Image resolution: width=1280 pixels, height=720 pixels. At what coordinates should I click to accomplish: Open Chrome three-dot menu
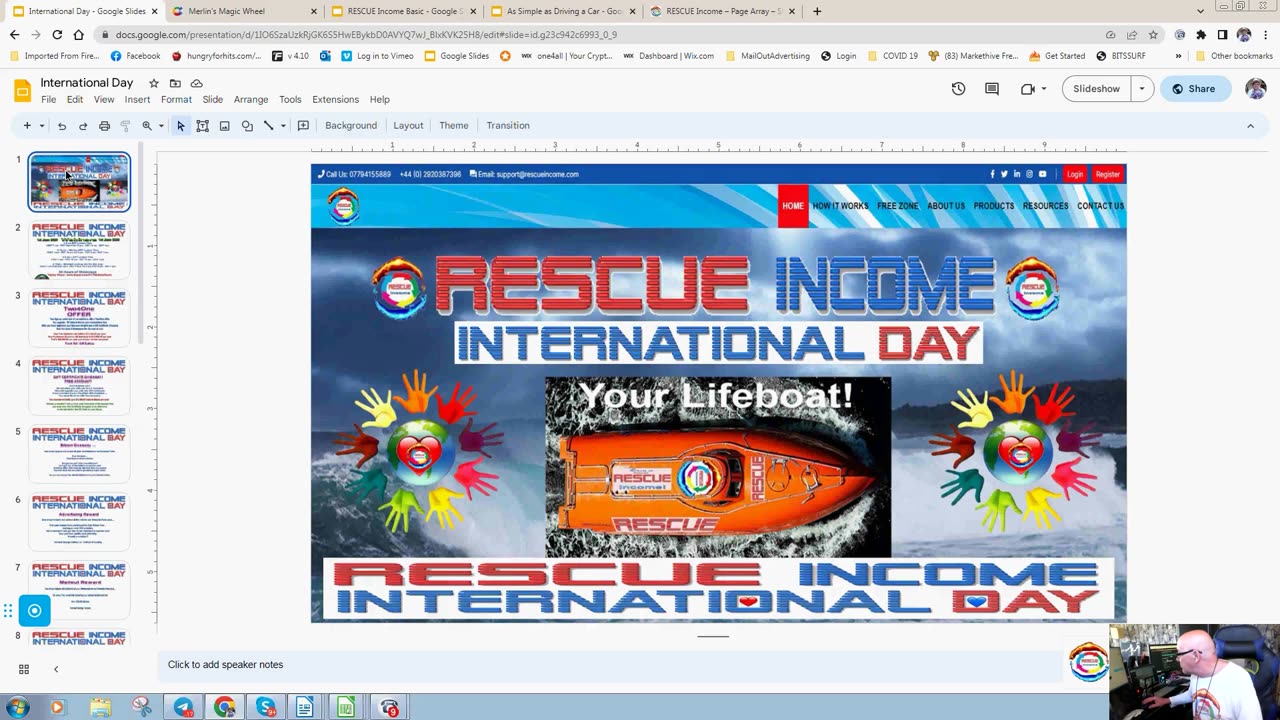tap(1264, 34)
